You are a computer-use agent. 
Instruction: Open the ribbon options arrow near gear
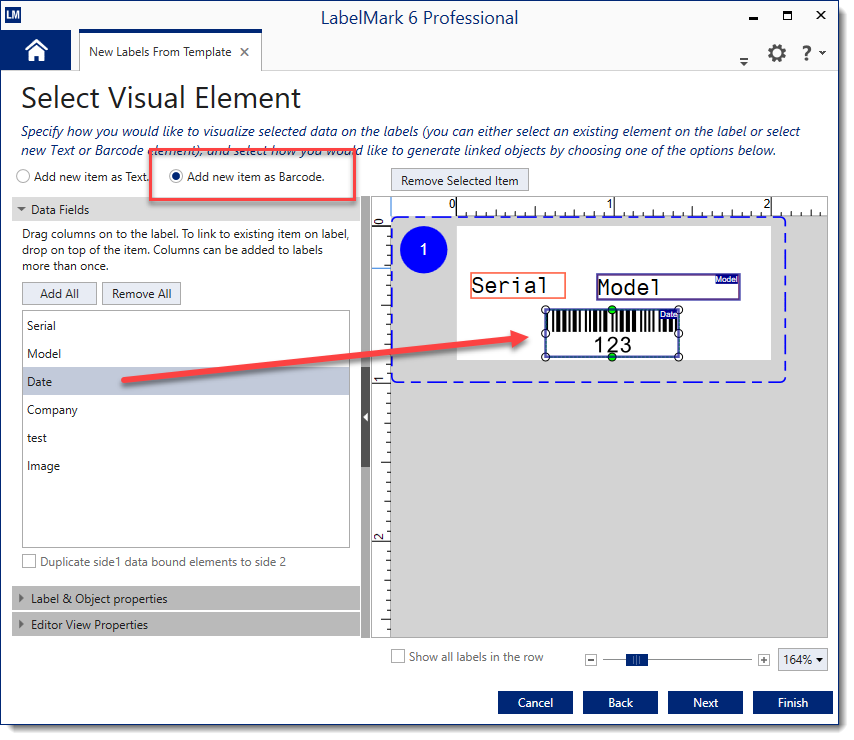pos(743,62)
